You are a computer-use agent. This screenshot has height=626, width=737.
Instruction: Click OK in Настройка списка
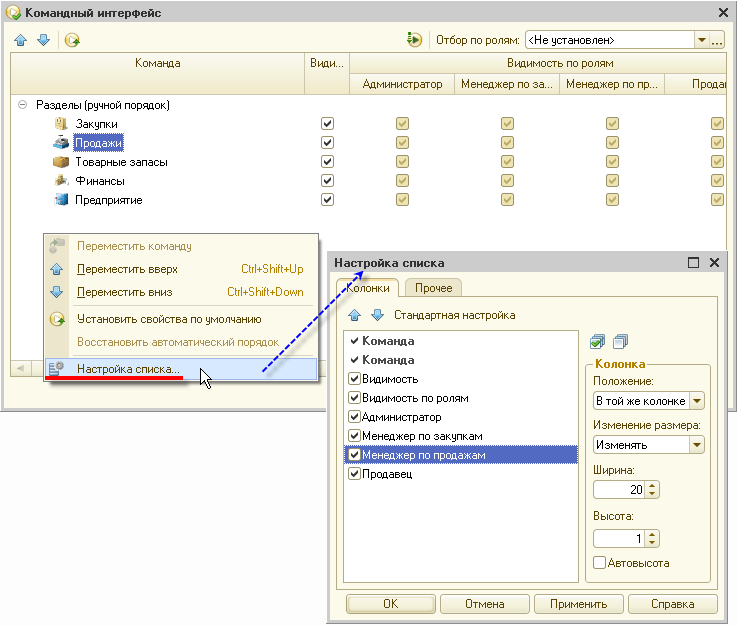point(391,604)
